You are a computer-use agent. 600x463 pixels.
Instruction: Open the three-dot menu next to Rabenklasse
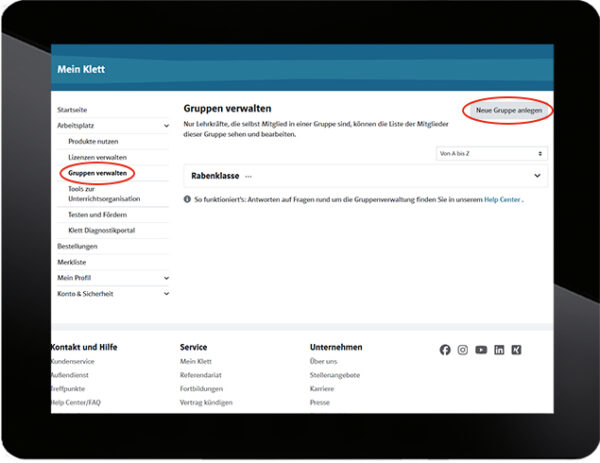[x=248, y=176]
